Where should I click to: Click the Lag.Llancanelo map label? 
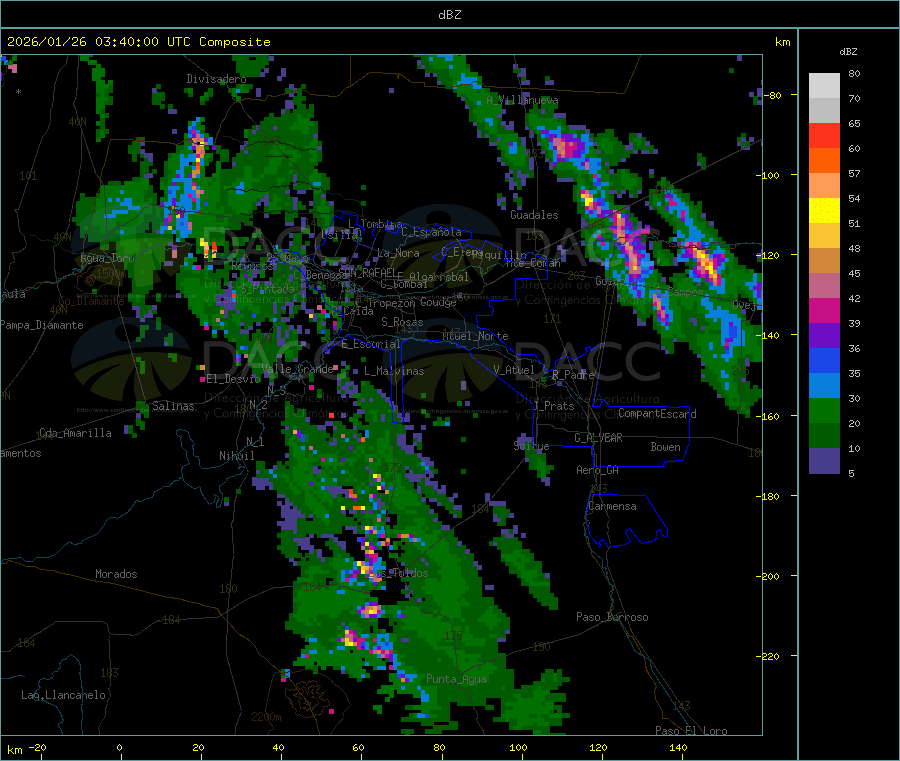coord(63,695)
